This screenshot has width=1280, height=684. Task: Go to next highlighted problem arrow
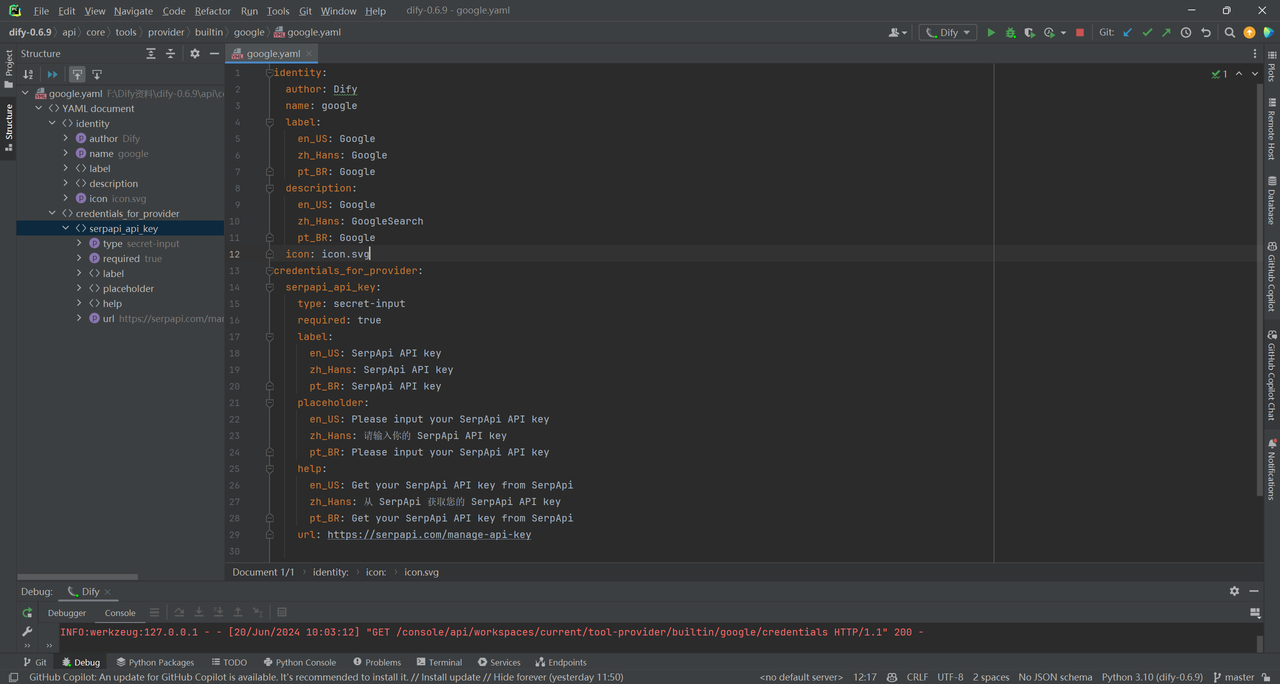point(1255,74)
